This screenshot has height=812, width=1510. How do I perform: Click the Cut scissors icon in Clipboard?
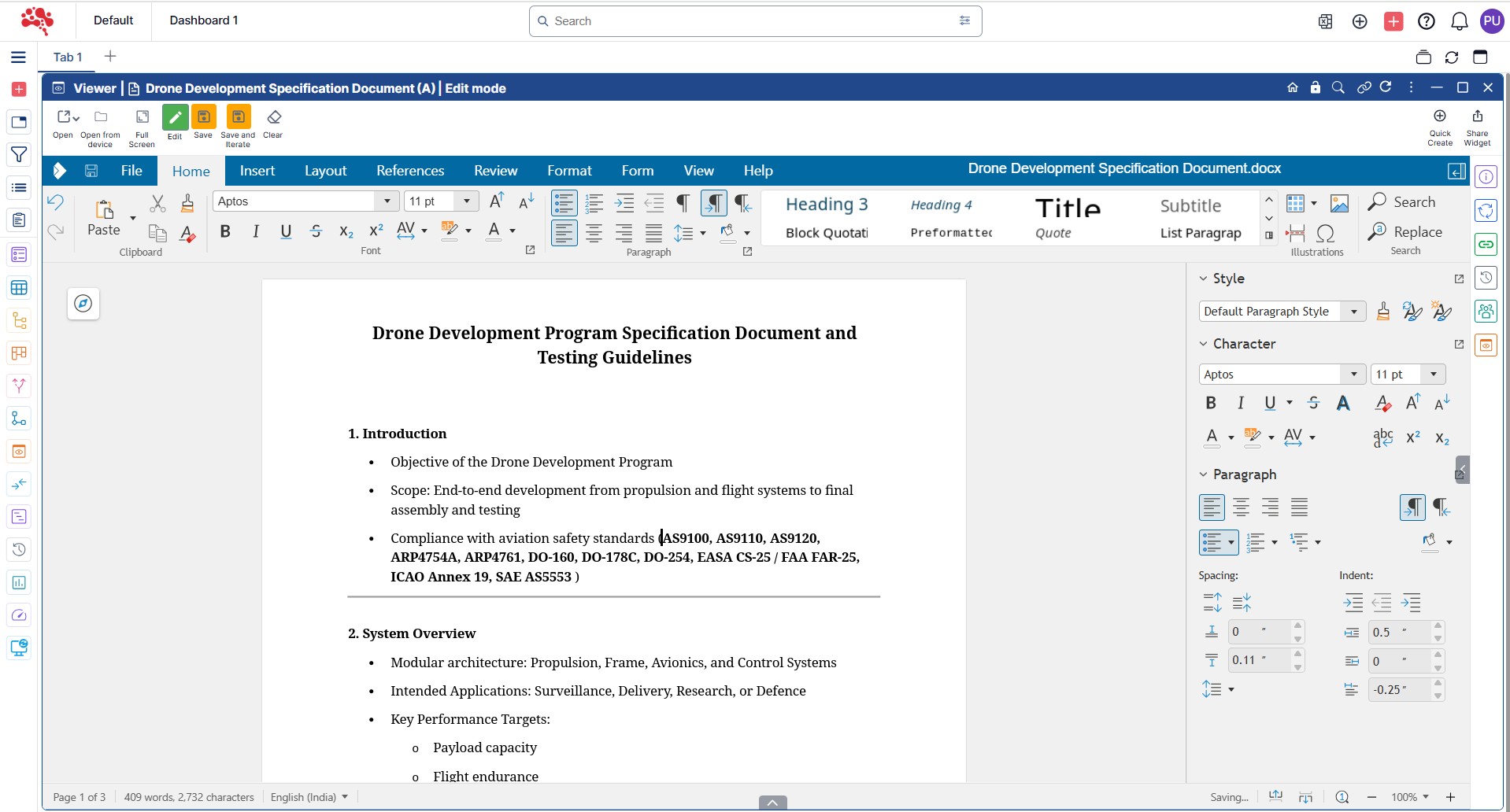coord(158,203)
